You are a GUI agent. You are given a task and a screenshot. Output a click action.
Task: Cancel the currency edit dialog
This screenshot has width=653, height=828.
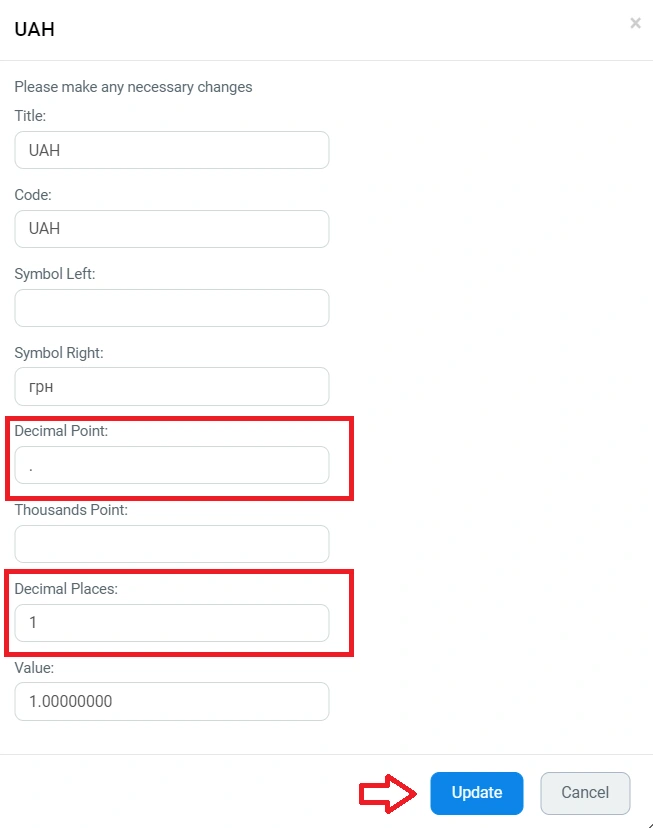pyautogui.click(x=585, y=793)
